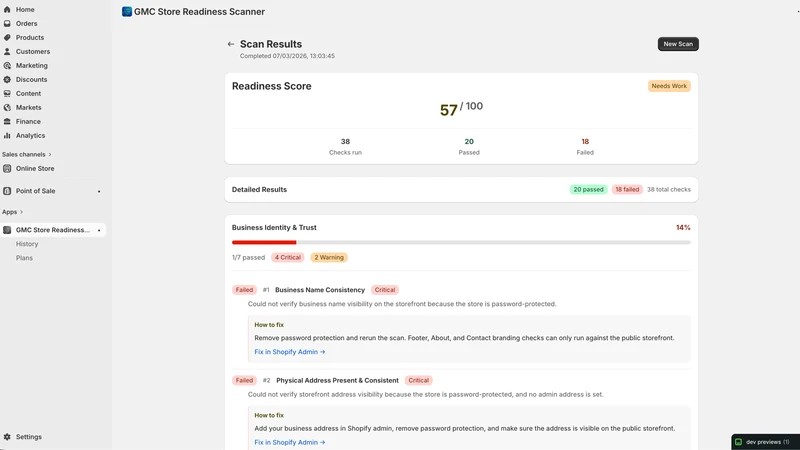
Task: Click the Failed badge for check #1
Action: [244, 290]
